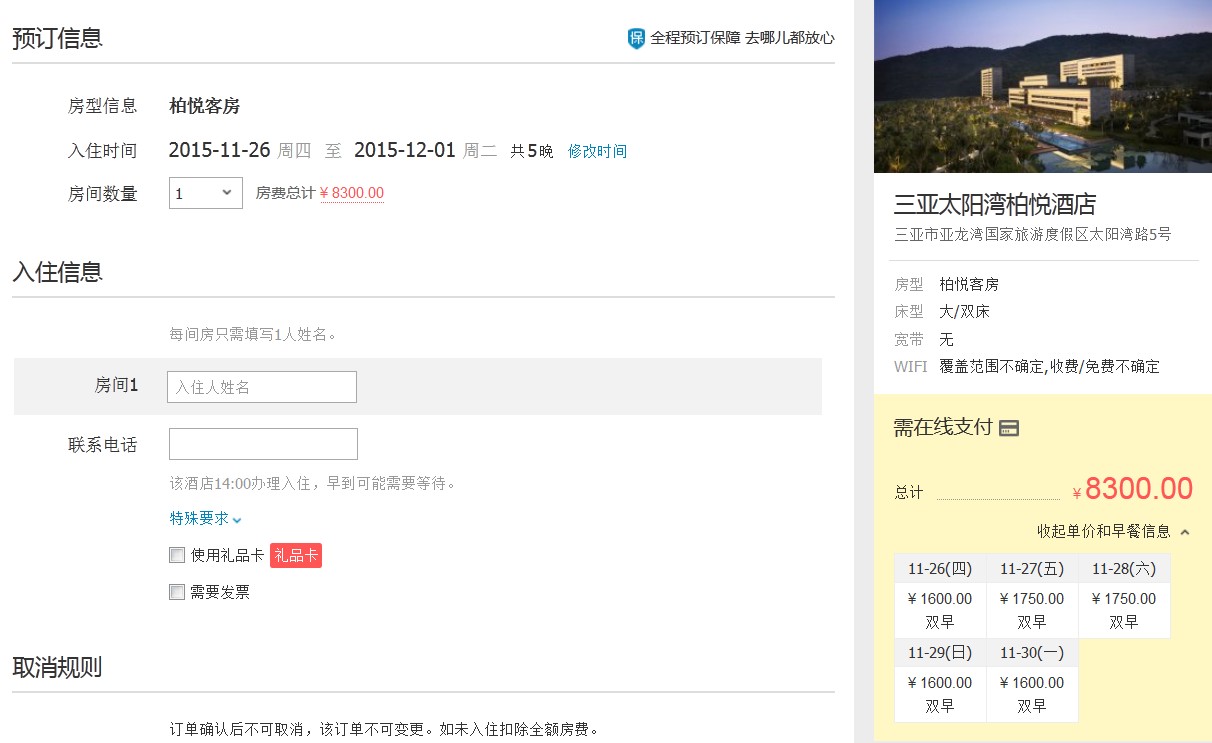The width and height of the screenshot is (1212, 743).
Task: Expand the 特殊要求 special requests section
Action: (199, 519)
